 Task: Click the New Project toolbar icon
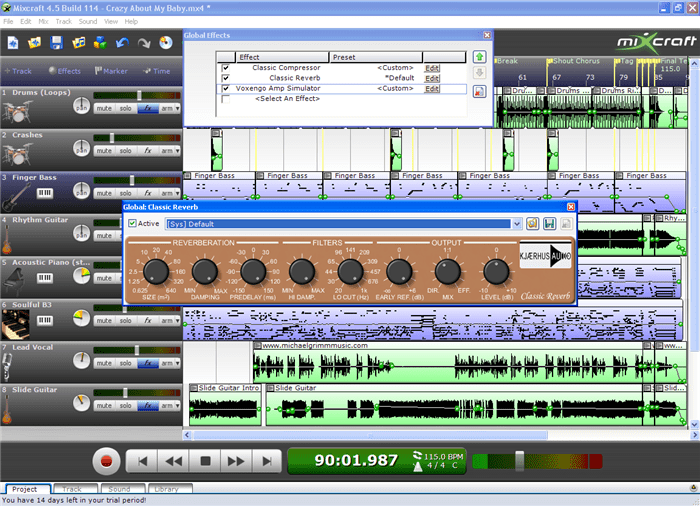pyautogui.click(x=12, y=43)
